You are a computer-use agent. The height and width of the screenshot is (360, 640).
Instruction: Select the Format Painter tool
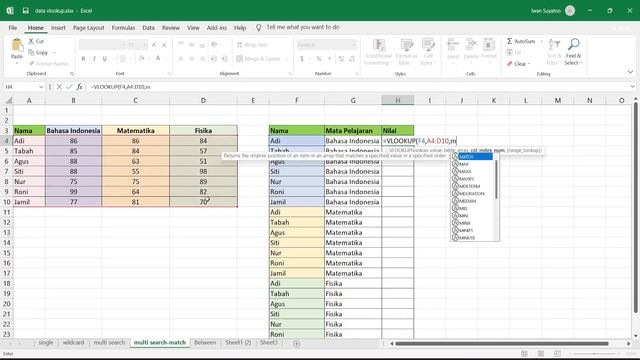pos(48,64)
